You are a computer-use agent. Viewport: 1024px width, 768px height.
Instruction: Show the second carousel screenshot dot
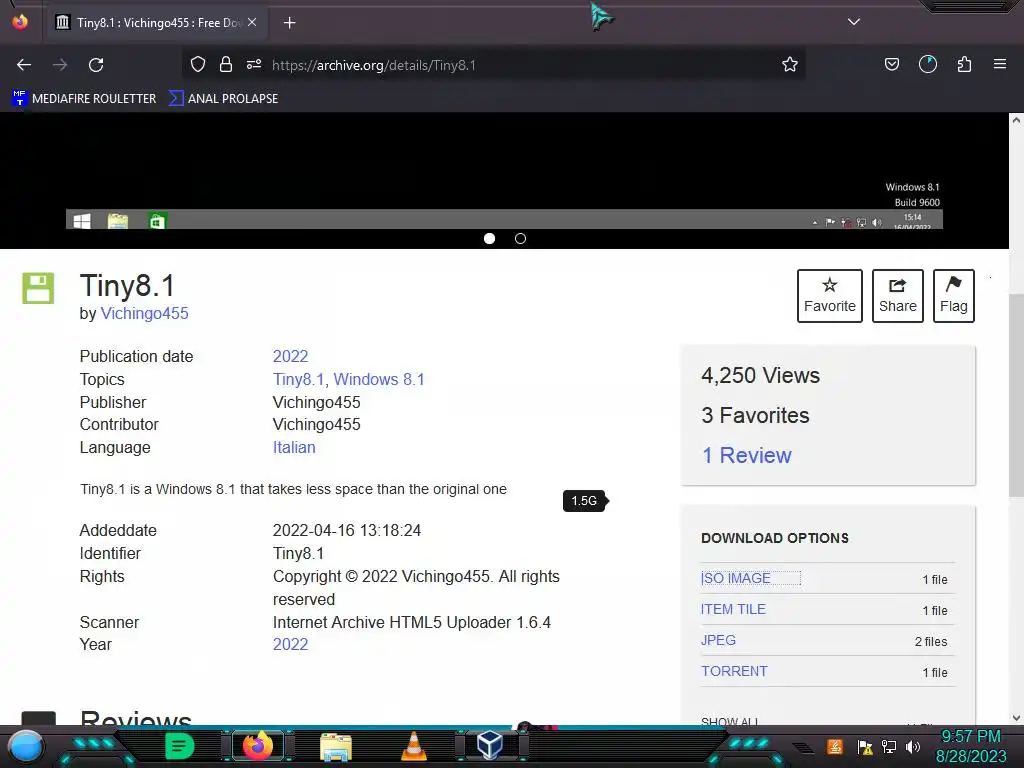[520, 238]
